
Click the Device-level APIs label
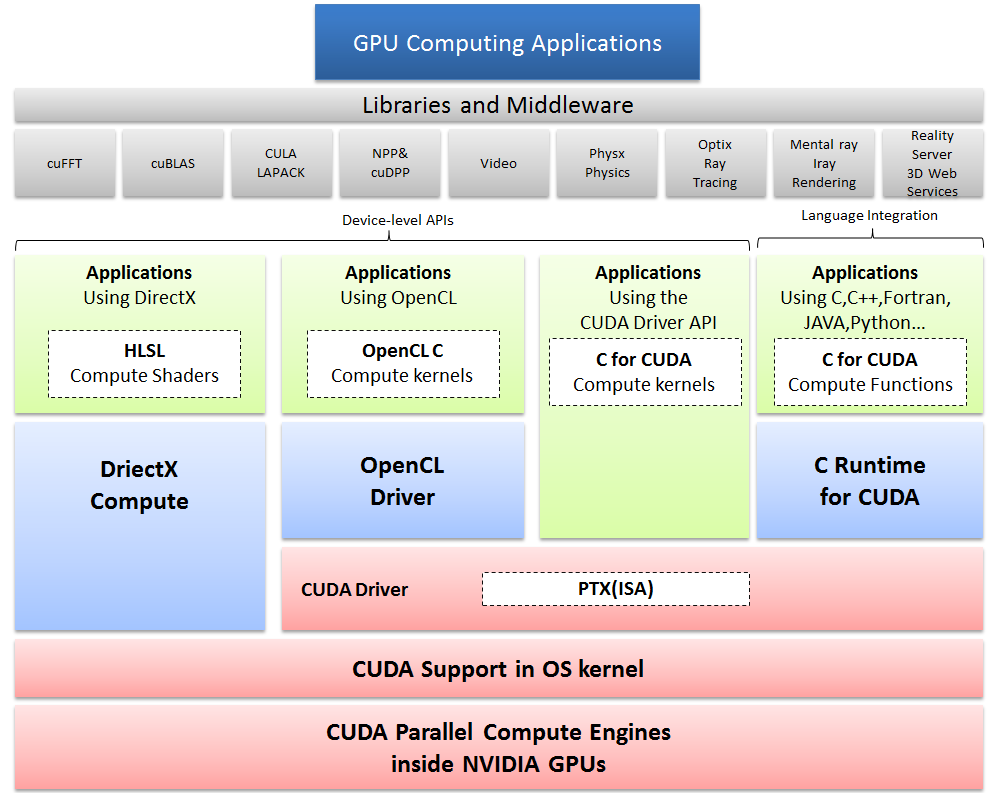[x=398, y=220]
